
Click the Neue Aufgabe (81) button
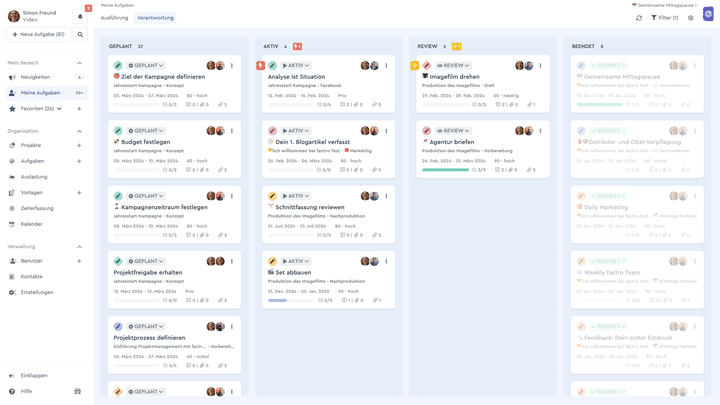point(39,34)
